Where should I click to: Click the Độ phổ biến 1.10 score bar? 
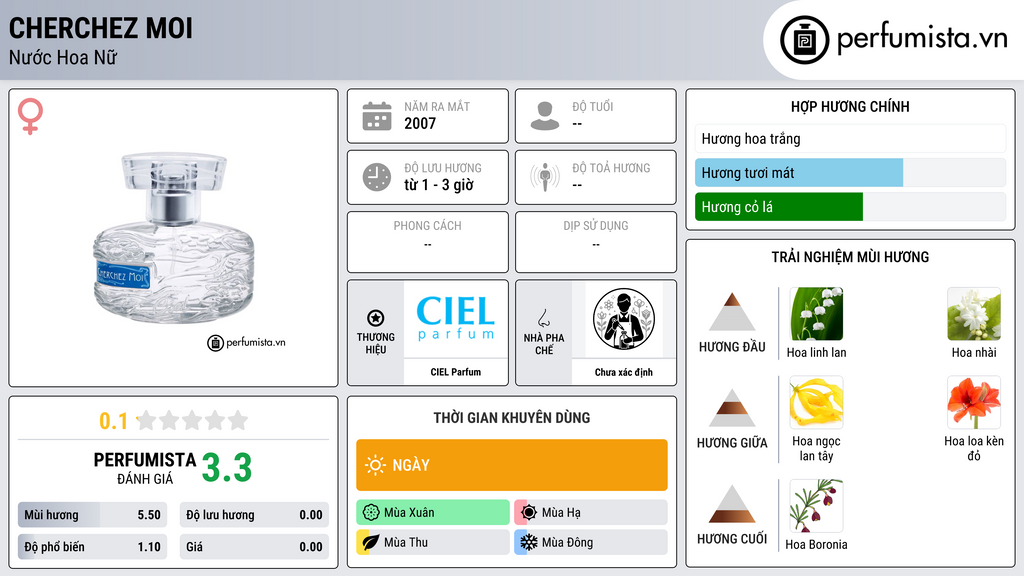(x=92, y=547)
